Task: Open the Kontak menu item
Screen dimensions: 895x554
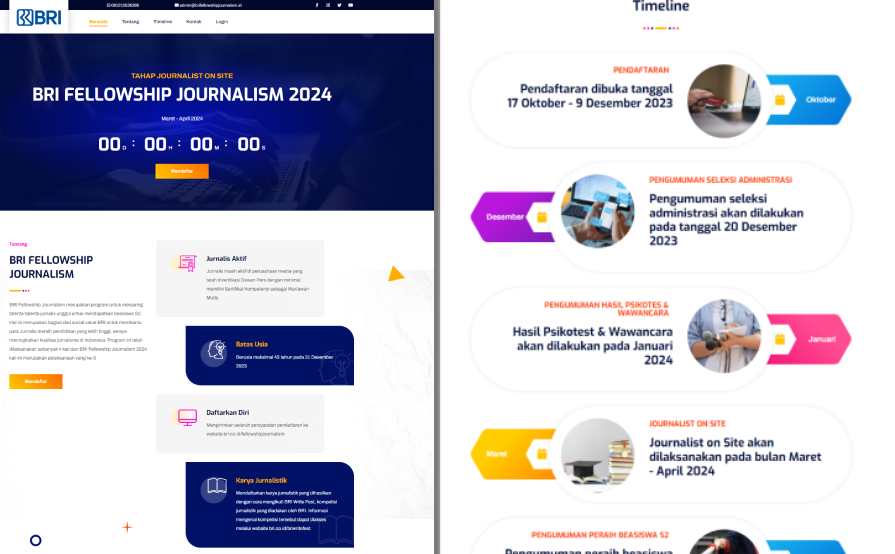Action: [x=193, y=21]
